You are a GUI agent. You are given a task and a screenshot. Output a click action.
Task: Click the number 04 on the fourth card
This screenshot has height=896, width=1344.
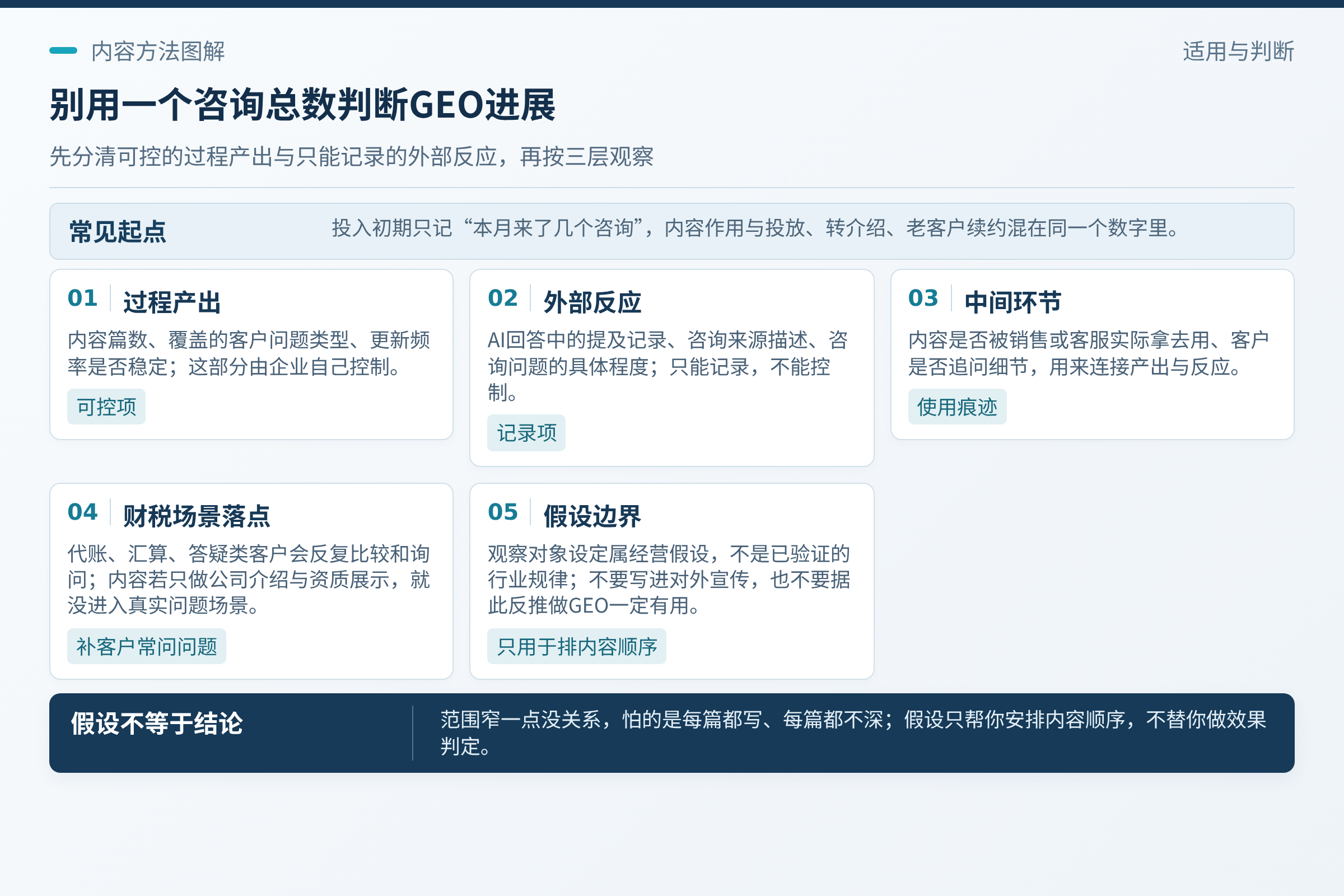click(82, 512)
